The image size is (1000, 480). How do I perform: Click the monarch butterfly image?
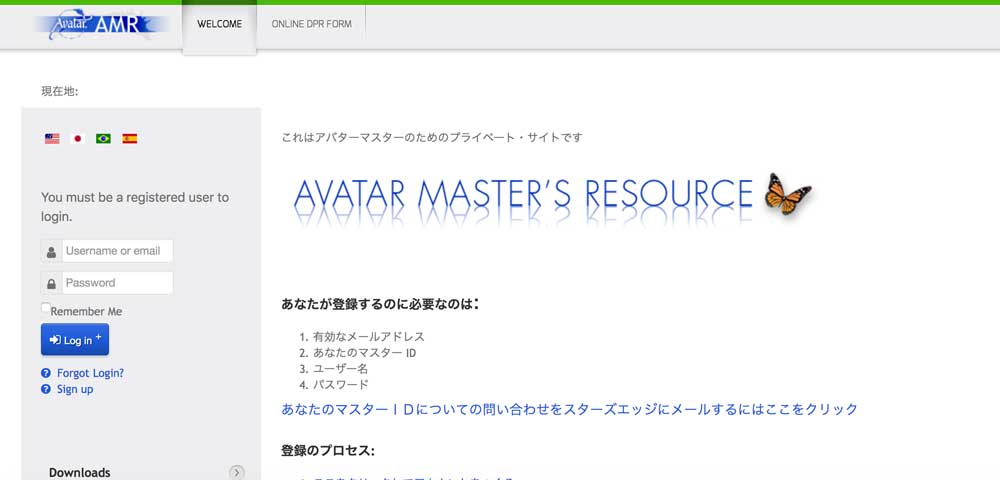point(788,193)
